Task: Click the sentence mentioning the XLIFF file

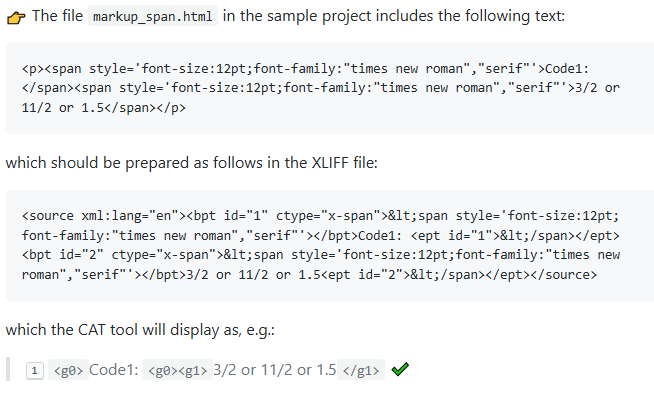Action: coord(191,163)
